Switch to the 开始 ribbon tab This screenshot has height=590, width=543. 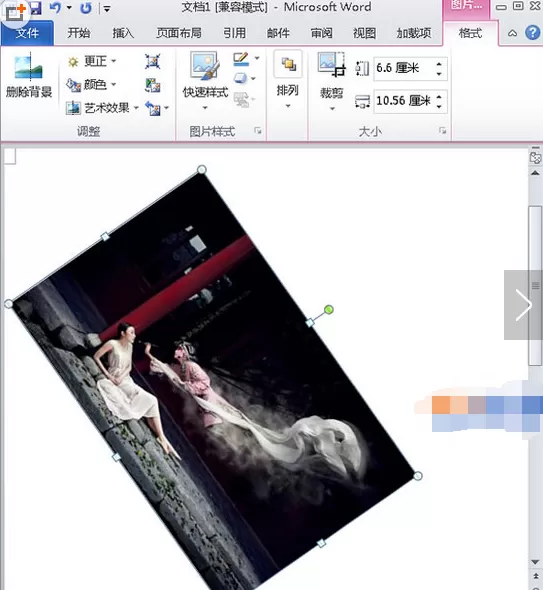pos(79,33)
